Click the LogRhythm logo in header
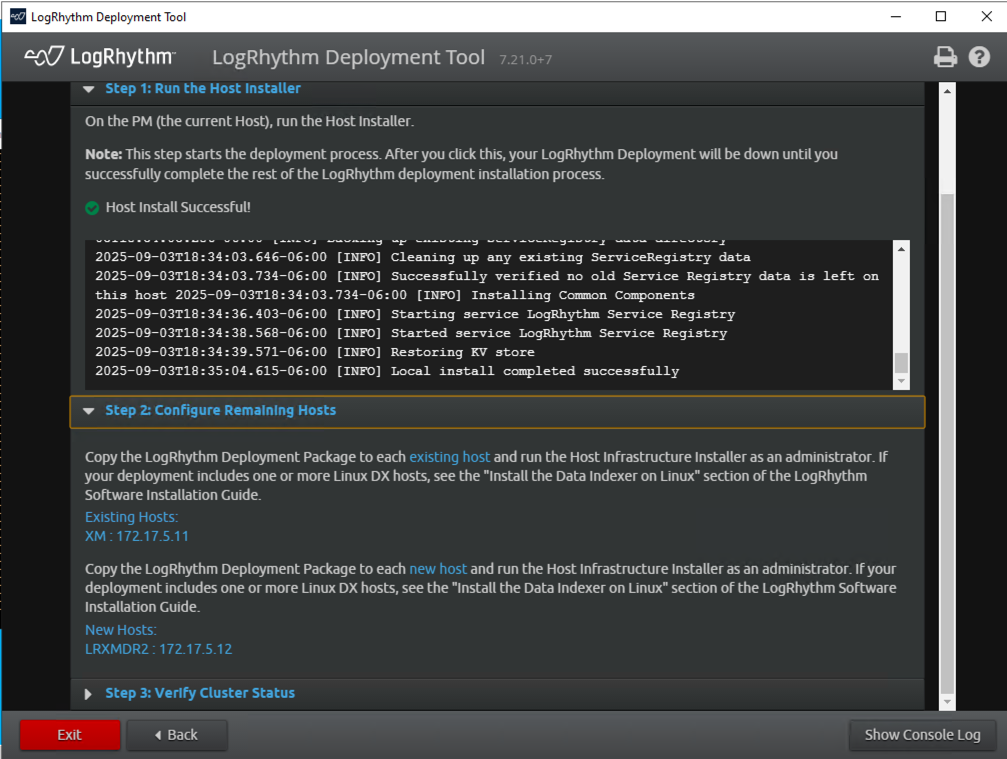1007x759 pixels. tap(99, 57)
